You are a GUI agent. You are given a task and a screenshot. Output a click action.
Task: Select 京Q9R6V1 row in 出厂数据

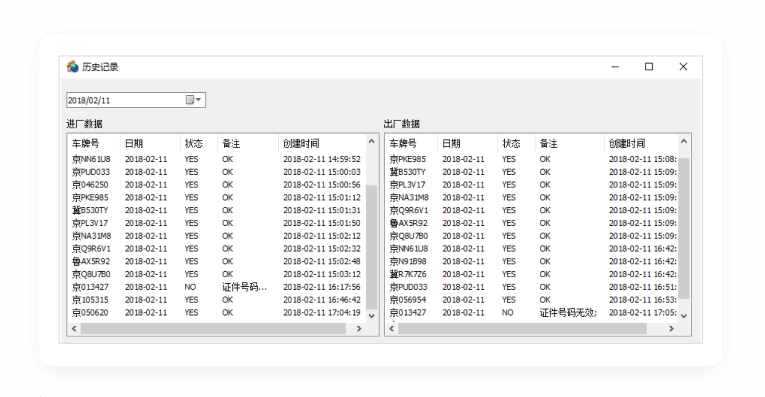click(x=532, y=210)
